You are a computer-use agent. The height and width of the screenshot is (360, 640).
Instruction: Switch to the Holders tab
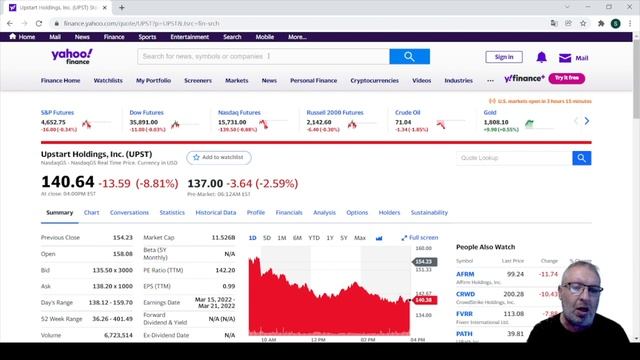point(389,213)
